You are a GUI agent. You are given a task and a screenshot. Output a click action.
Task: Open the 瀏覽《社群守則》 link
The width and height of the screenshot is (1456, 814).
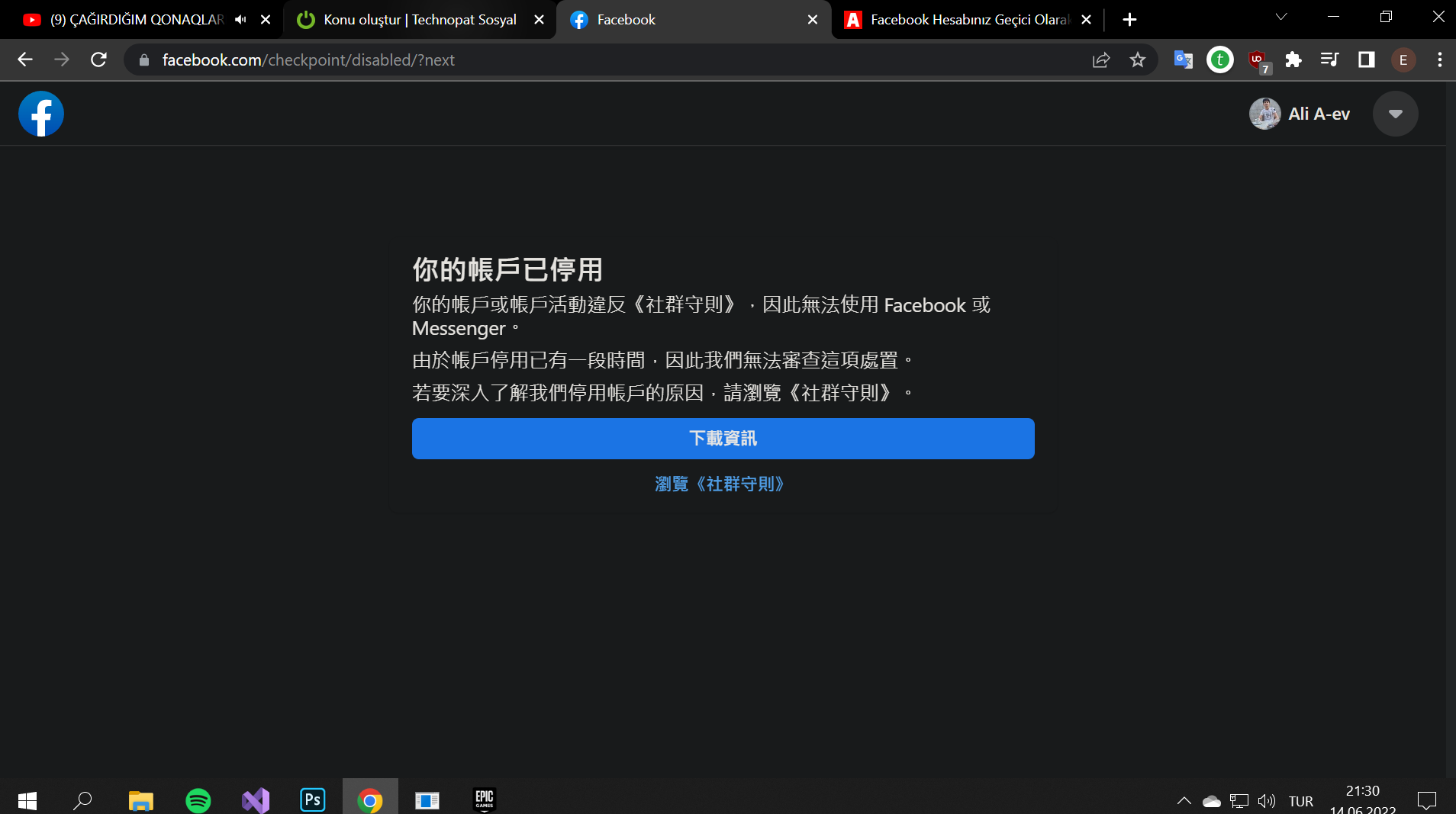point(720,484)
